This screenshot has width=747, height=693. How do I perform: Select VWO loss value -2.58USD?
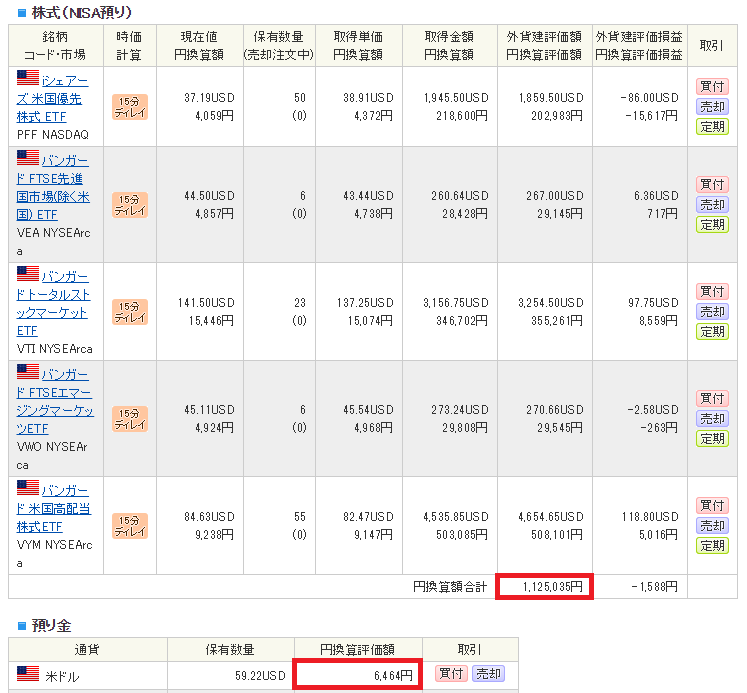click(x=653, y=410)
